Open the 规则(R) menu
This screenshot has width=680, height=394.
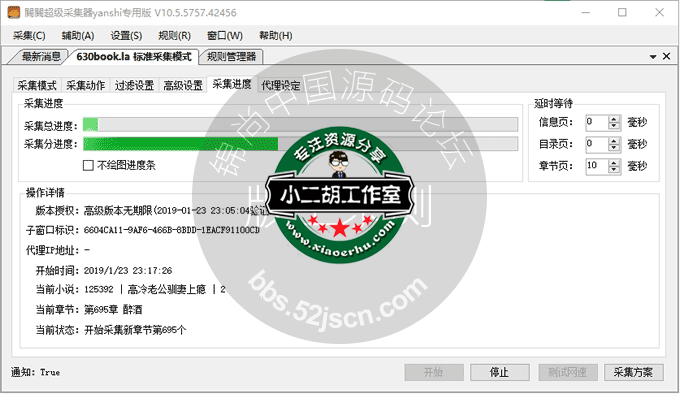(174, 36)
